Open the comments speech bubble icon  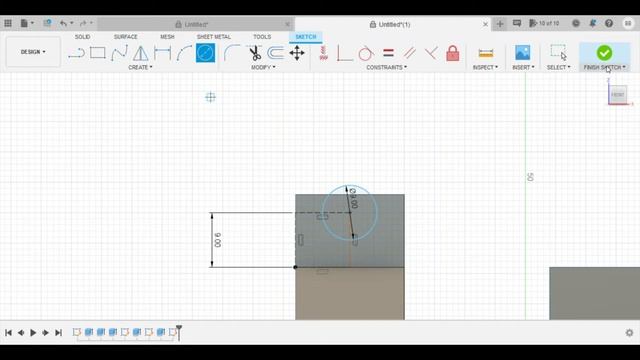click(517, 23)
